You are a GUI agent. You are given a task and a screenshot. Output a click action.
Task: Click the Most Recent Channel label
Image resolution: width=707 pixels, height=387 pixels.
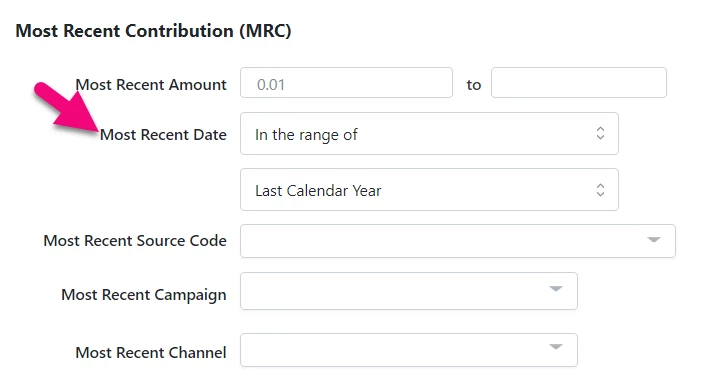(x=151, y=352)
